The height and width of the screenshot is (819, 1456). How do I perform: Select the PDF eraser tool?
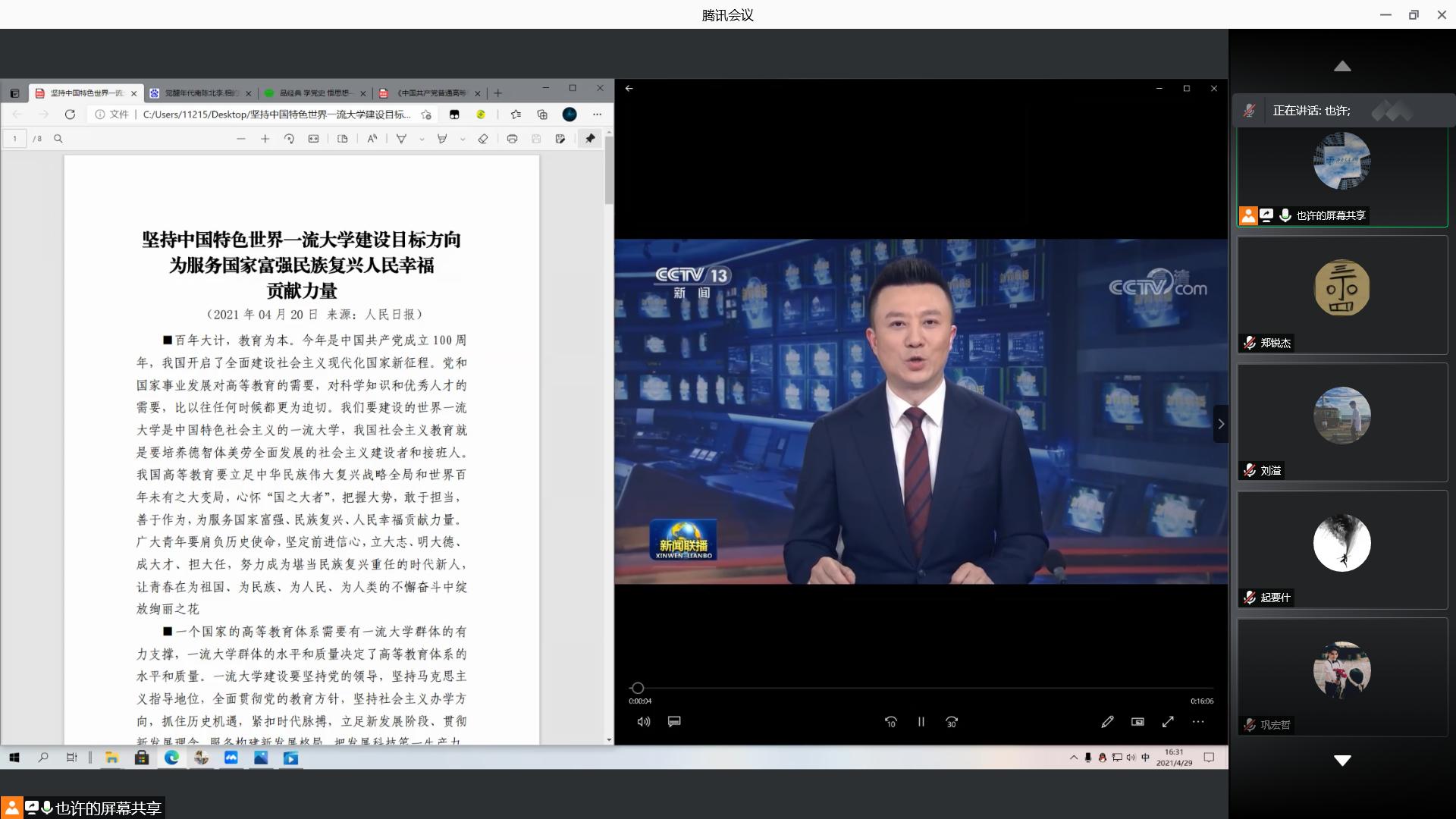click(x=483, y=139)
